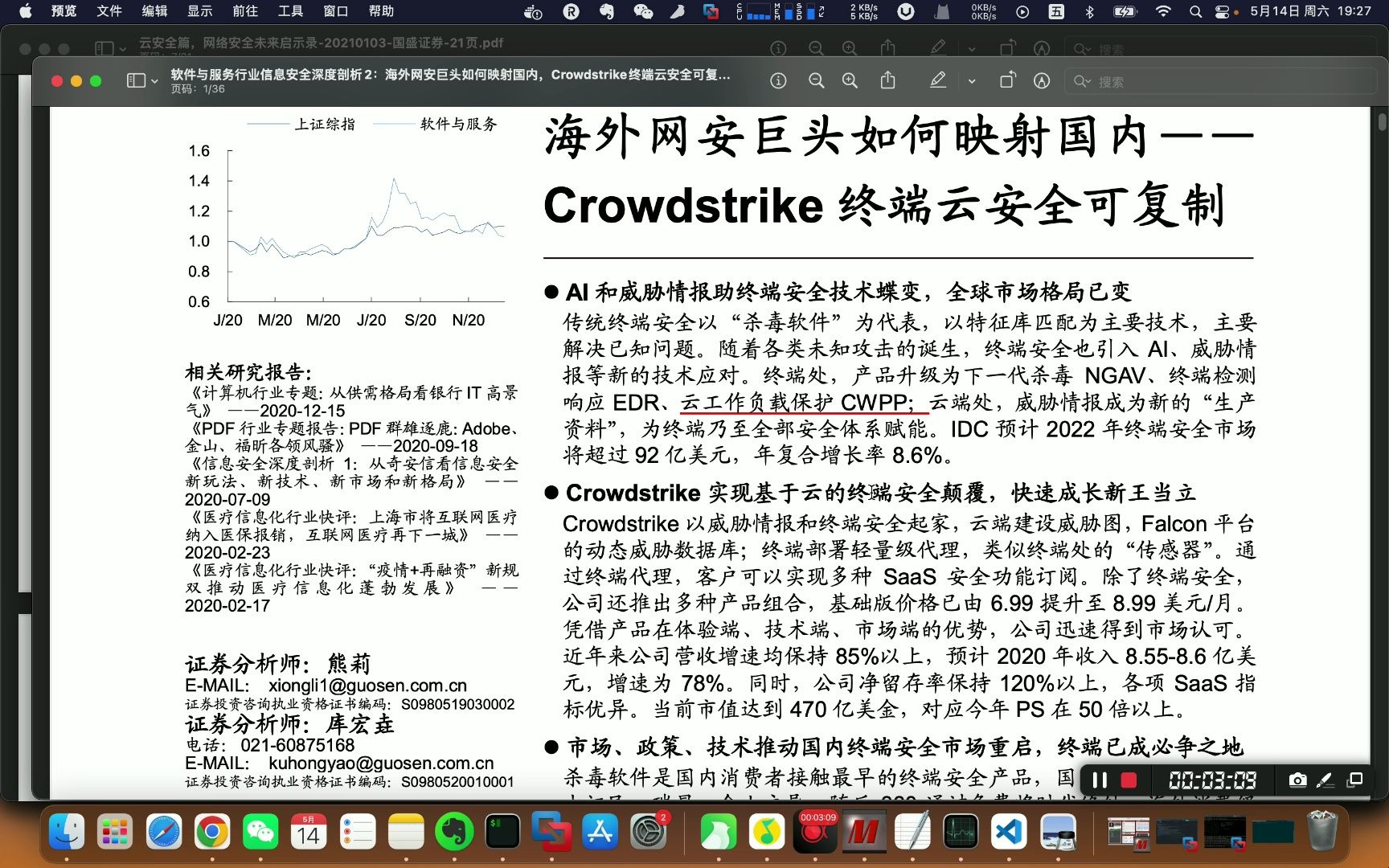Click the info icon in background Preview window
The height and width of the screenshot is (868, 1389).
(778, 48)
